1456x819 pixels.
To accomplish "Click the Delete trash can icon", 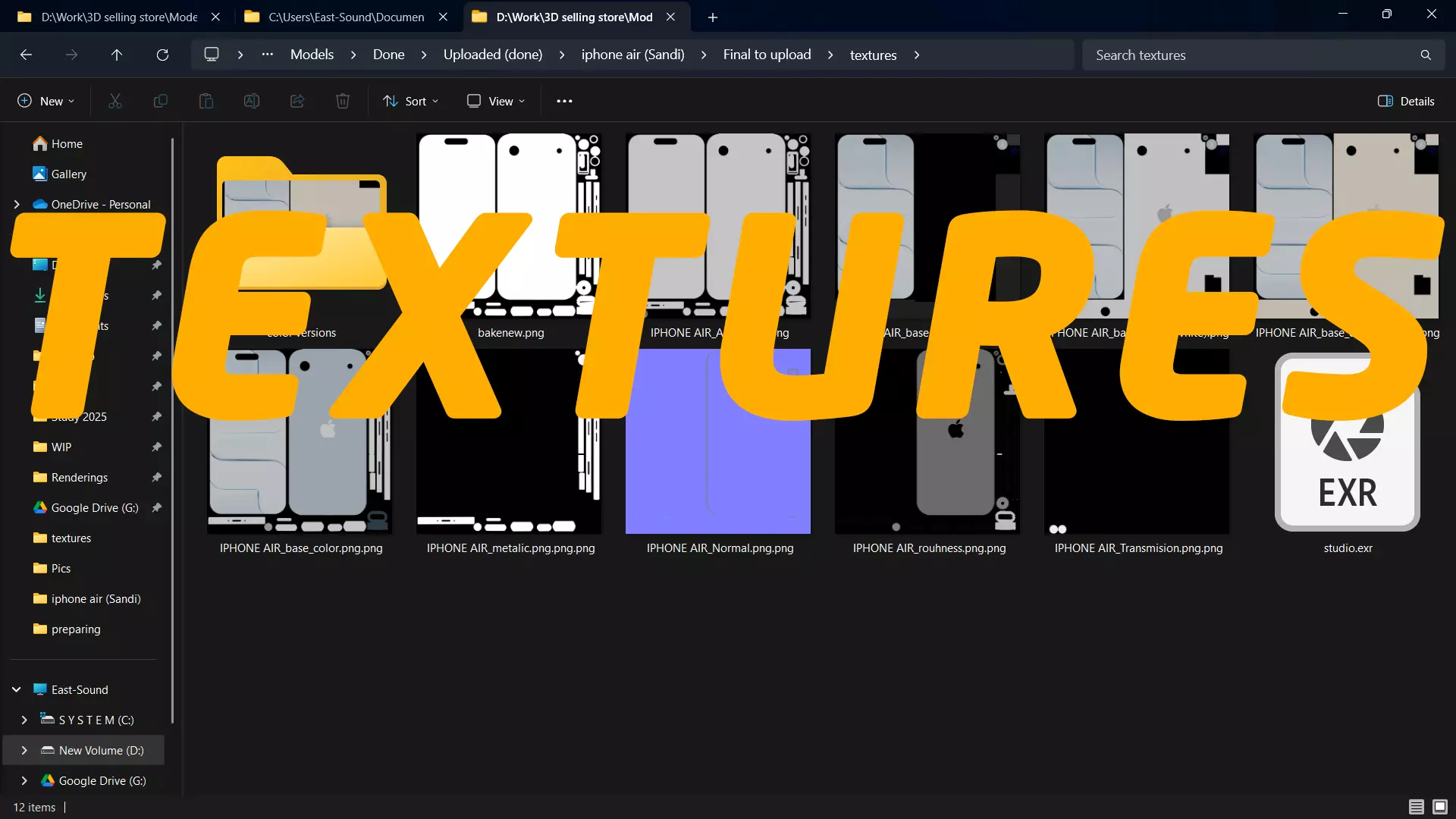I will 343,101.
